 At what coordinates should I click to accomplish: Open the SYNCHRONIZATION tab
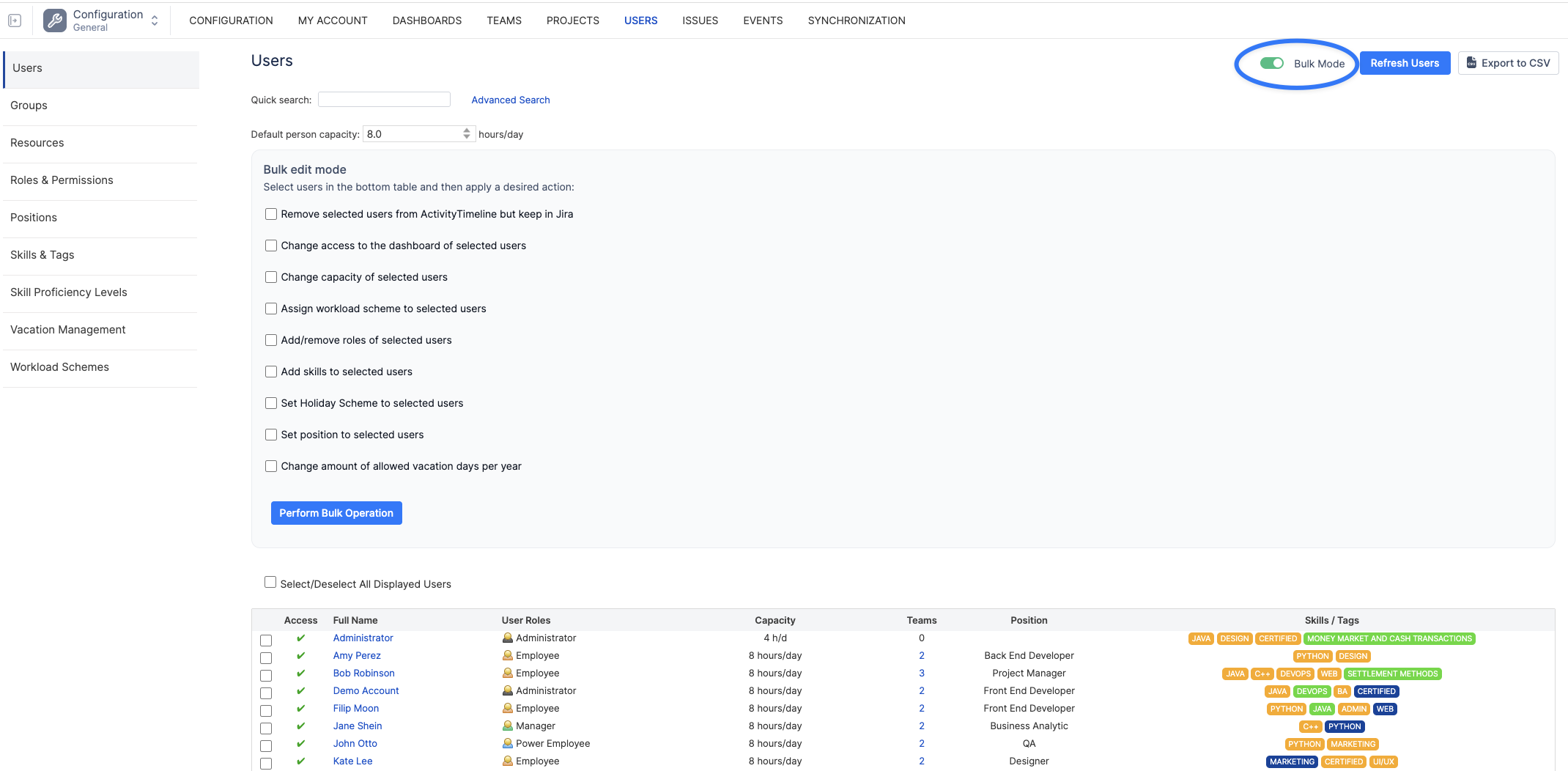point(856,21)
